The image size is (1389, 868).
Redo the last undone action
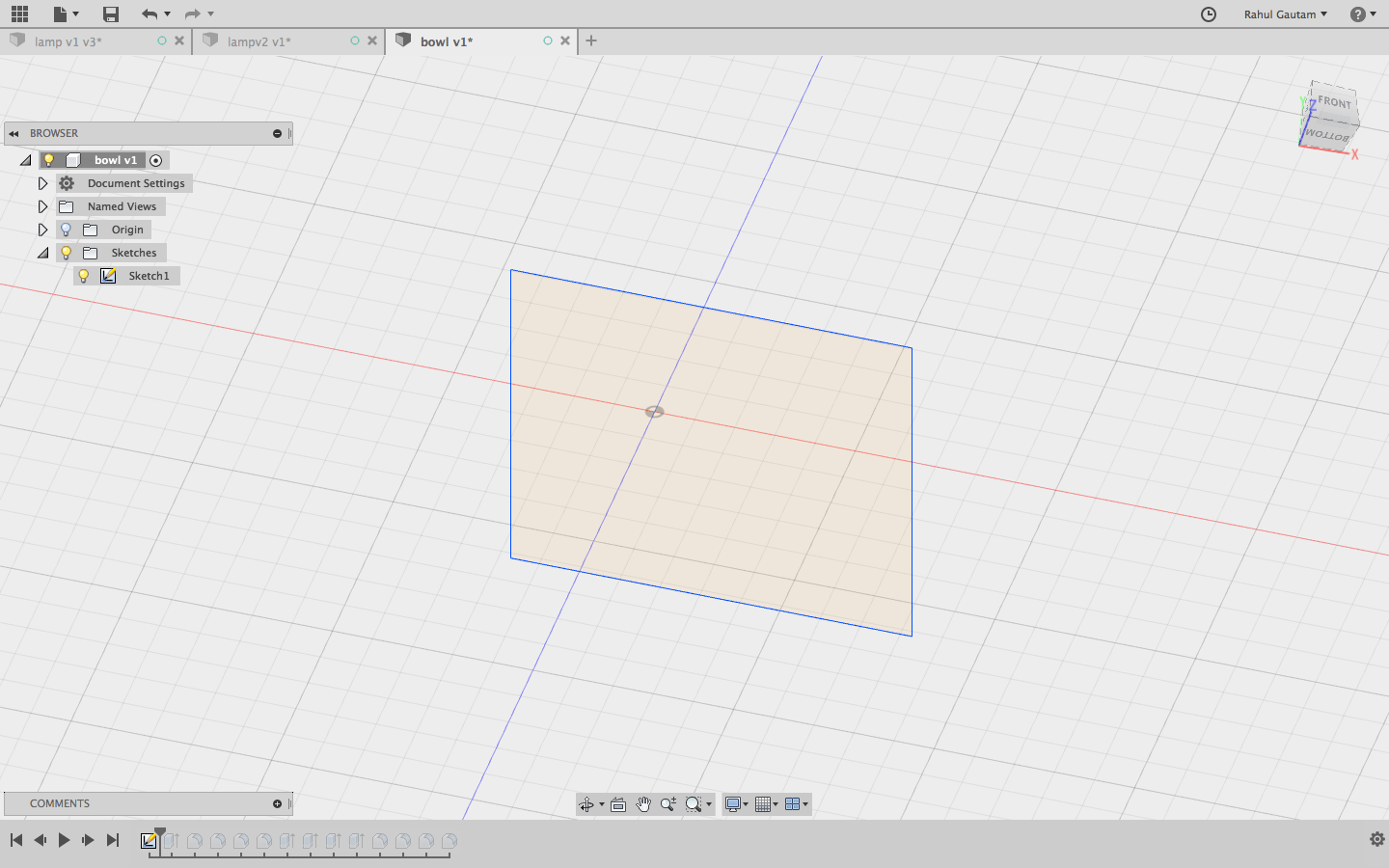point(193,14)
